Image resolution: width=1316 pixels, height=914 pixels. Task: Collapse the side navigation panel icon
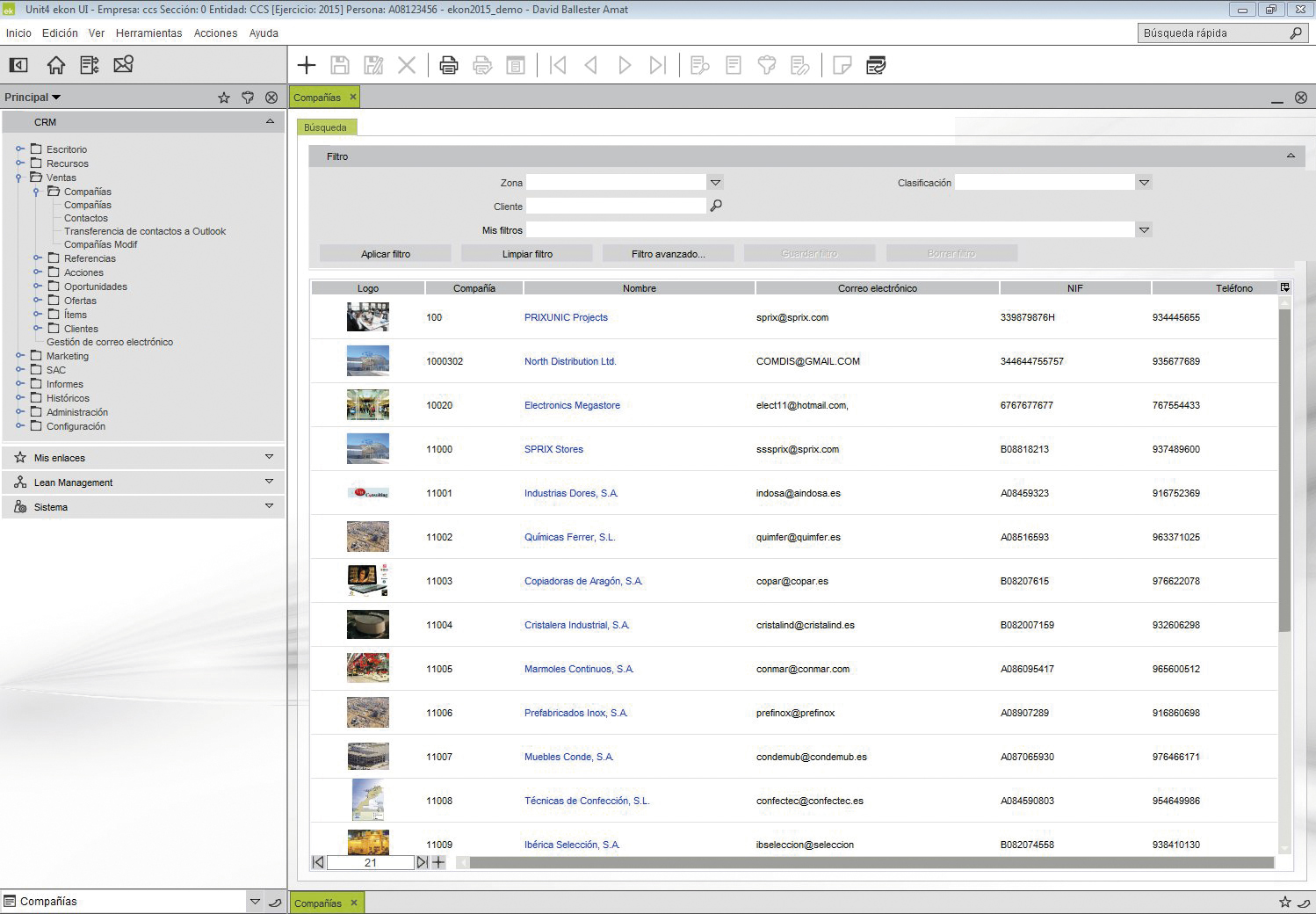click(18, 65)
